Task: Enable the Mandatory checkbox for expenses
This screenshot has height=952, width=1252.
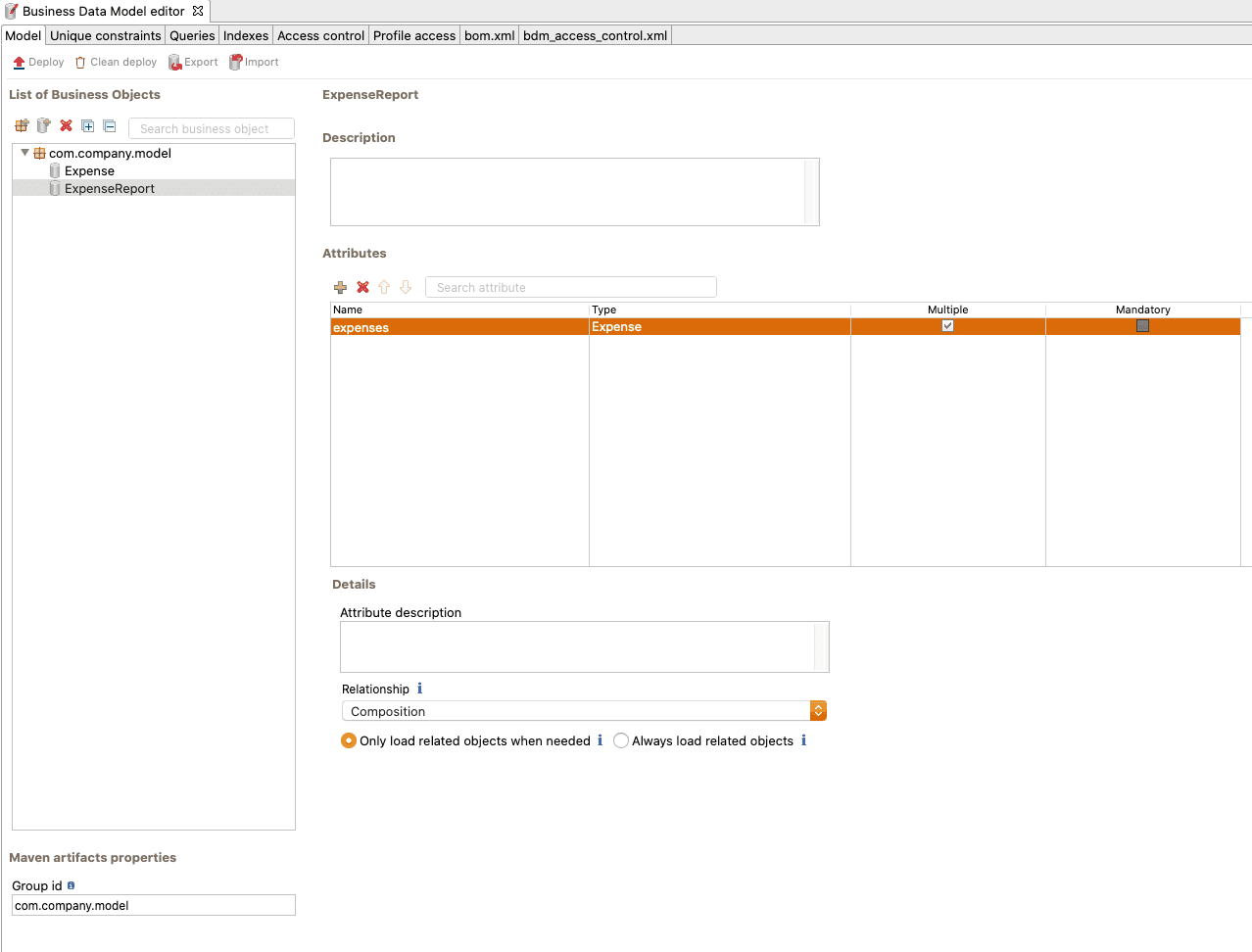Action: tap(1142, 326)
